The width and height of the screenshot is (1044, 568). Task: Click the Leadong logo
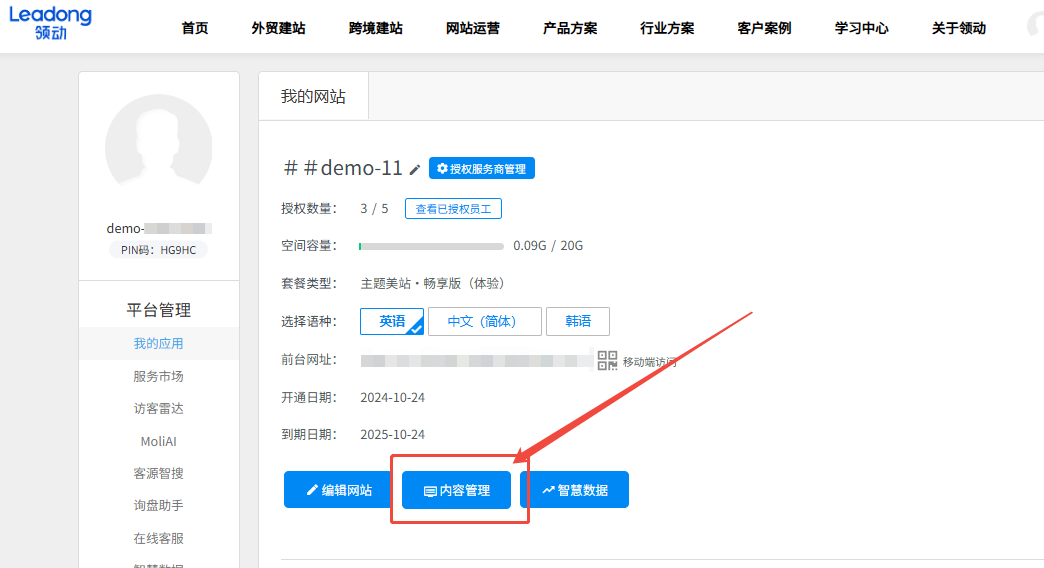(x=51, y=23)
